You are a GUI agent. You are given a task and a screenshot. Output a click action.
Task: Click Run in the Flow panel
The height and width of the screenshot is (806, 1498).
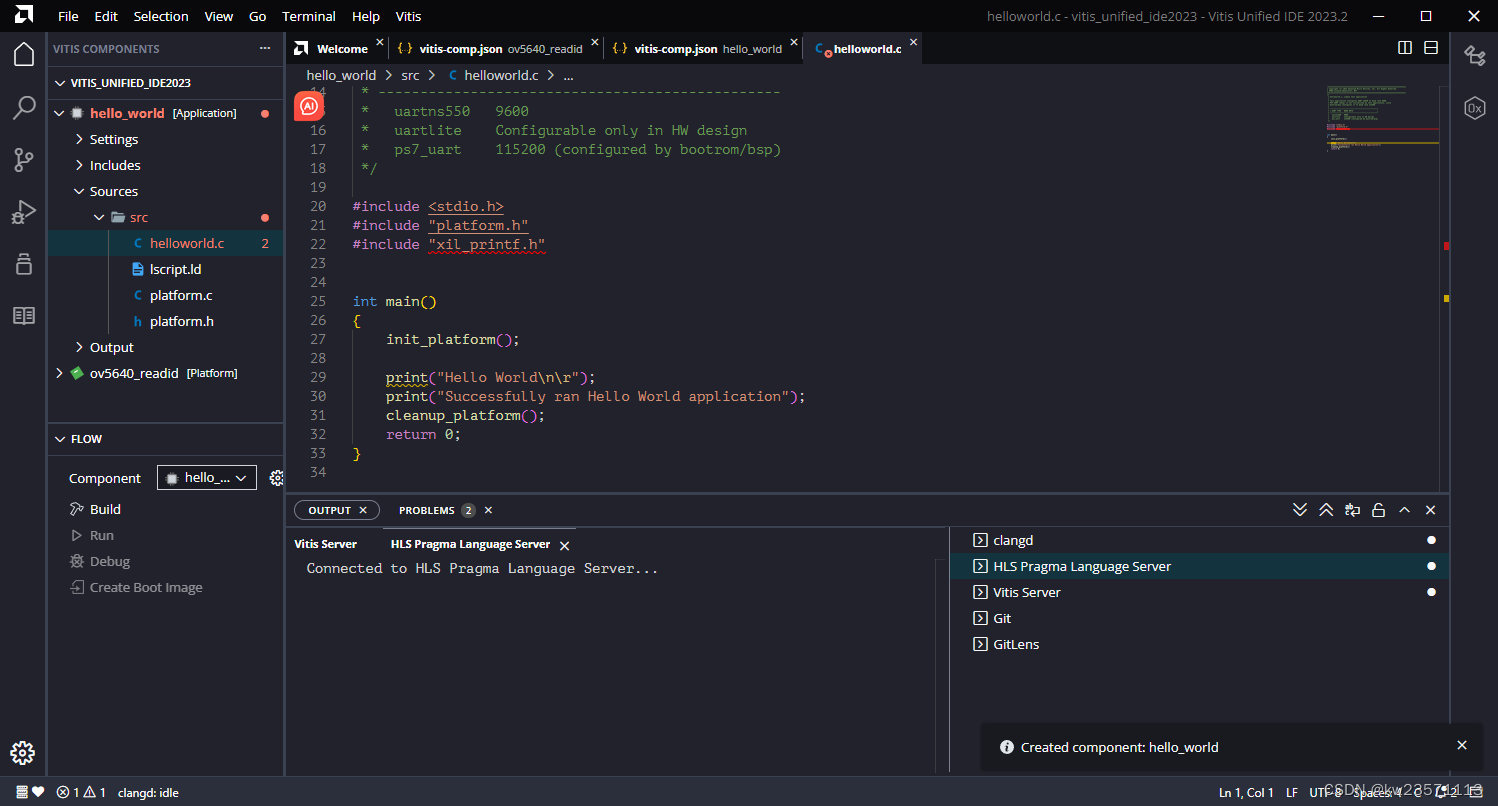pyautogui.click(x=102, y=535)
